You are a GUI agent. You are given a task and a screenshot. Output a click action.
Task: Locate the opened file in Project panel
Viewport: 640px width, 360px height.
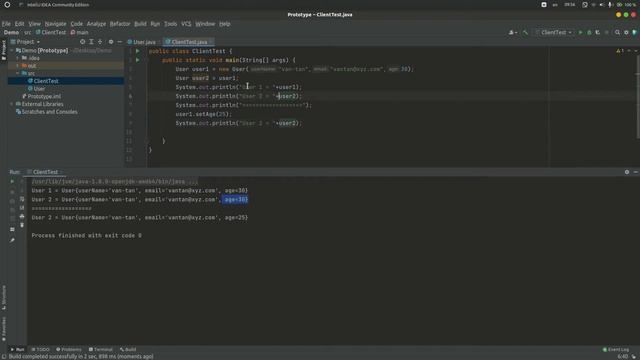click(82, 42)
